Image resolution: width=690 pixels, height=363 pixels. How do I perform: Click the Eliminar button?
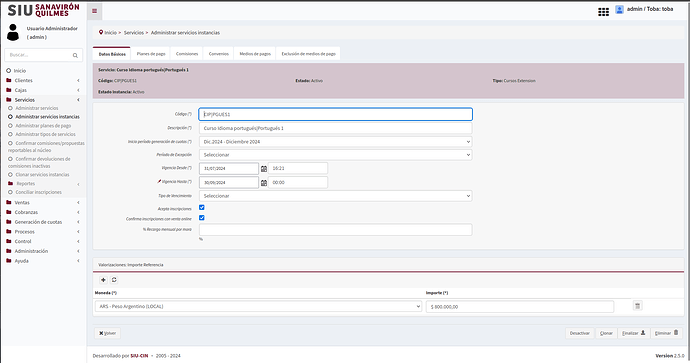pos(666,333)
